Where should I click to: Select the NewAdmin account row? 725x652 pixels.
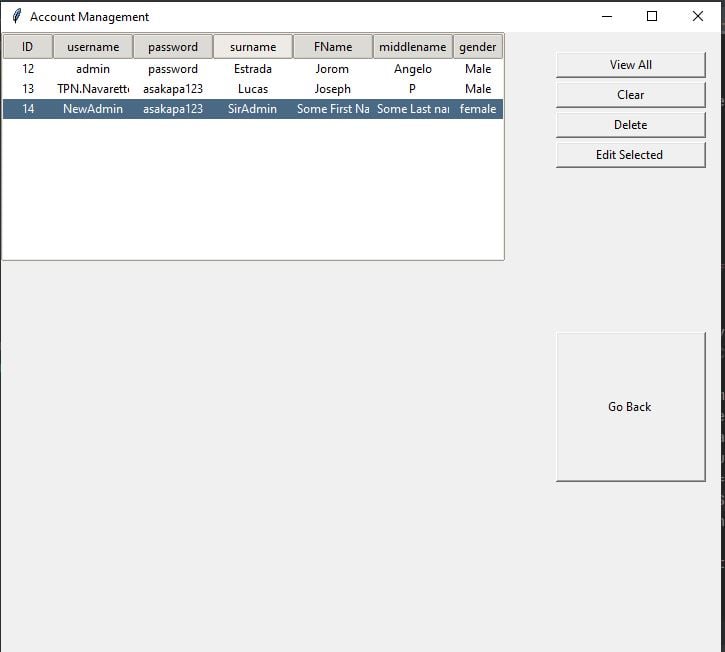pos(93,109)
